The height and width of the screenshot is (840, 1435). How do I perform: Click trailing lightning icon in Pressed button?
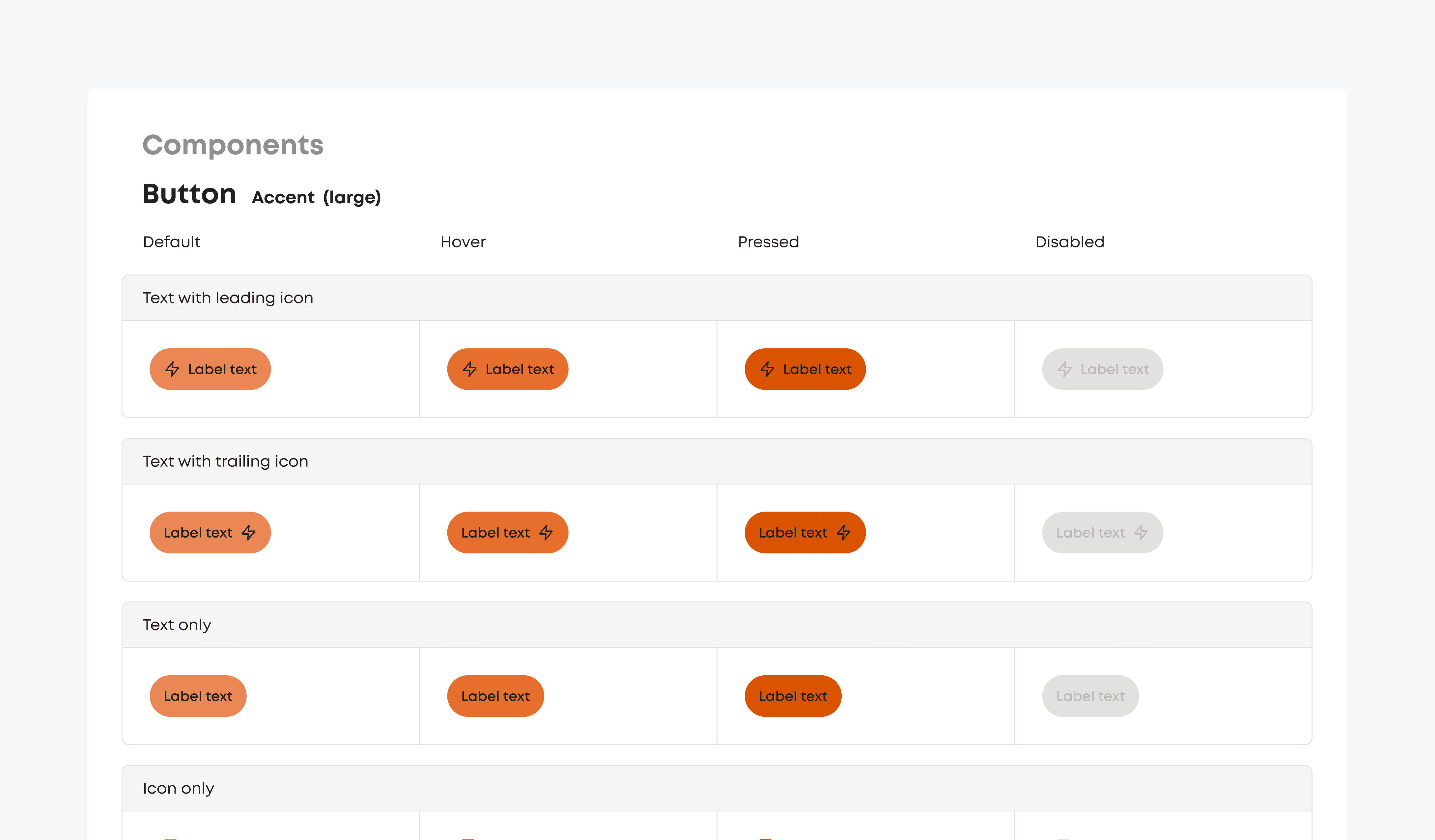pyautogui.click(x=843, y=532)
